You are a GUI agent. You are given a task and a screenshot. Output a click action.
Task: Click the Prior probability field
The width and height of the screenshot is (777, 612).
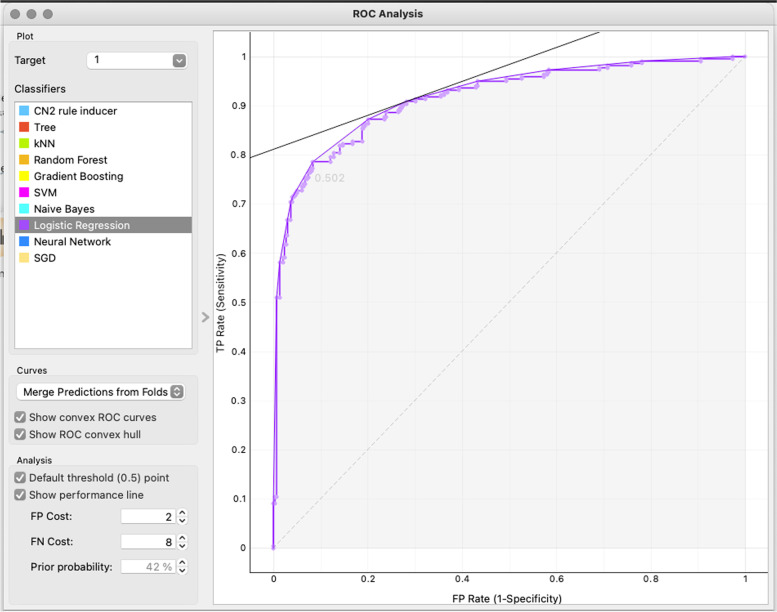pyautogui.click(x=147, y=567)
